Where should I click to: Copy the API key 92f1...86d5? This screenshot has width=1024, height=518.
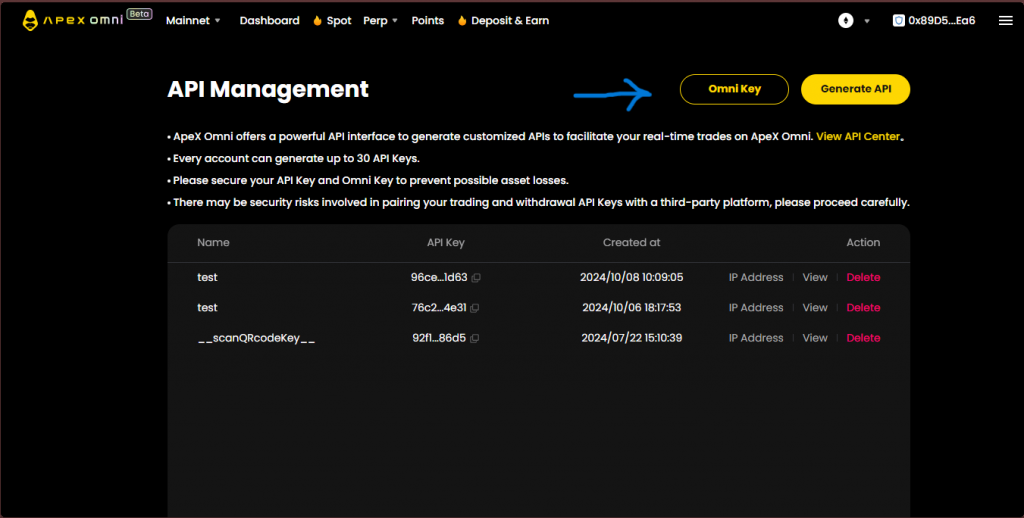(474, 339)
